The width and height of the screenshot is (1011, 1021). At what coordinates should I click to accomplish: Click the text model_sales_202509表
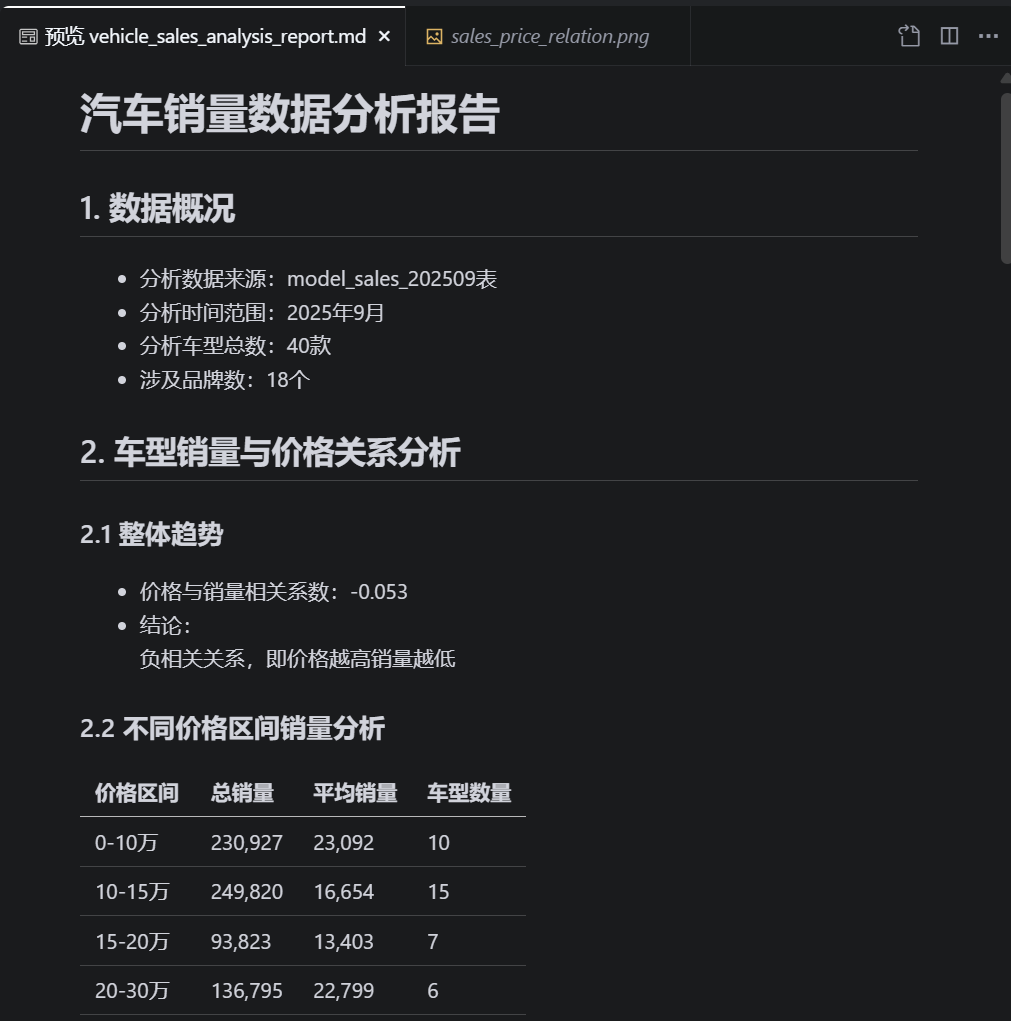coord(392,279)
